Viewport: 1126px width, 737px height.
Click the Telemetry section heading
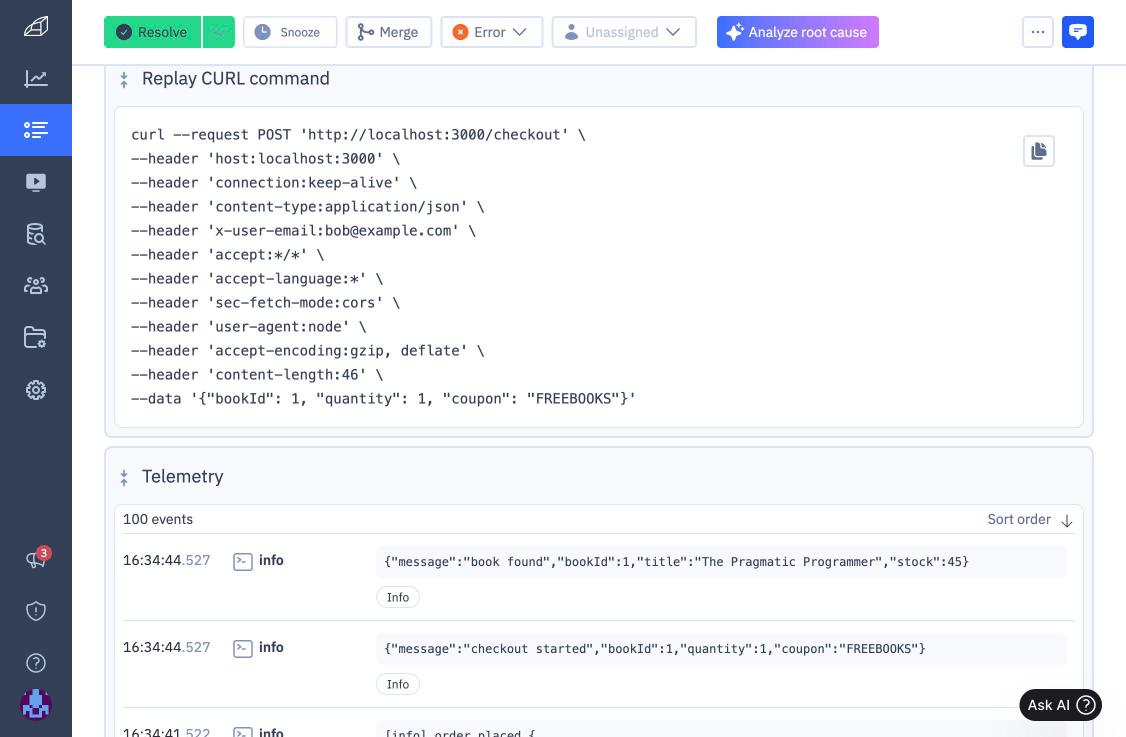182,477
